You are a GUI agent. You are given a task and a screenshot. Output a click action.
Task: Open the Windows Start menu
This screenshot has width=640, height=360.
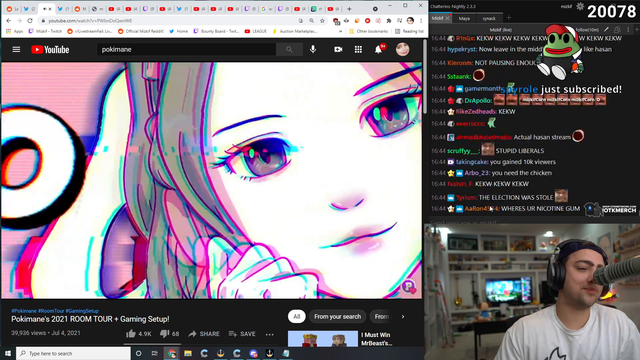point(8,353)
